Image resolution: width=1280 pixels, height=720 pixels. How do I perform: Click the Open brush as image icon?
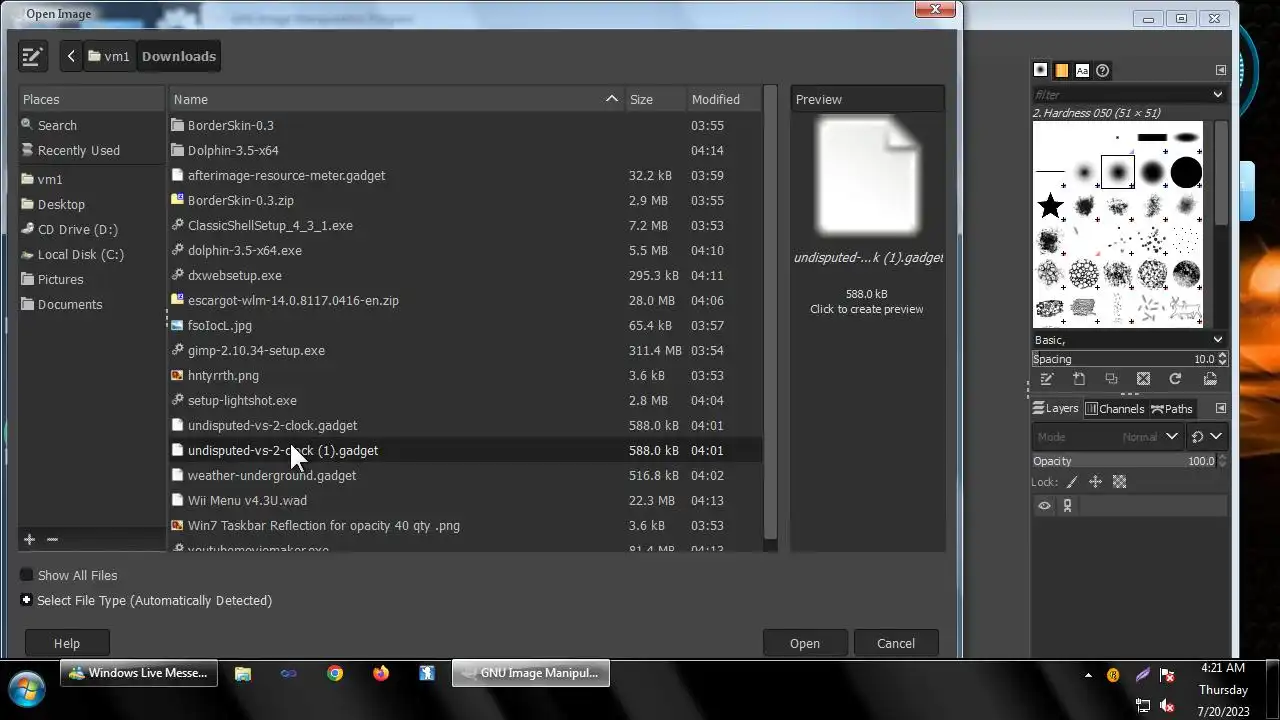tap(1210, 379)
